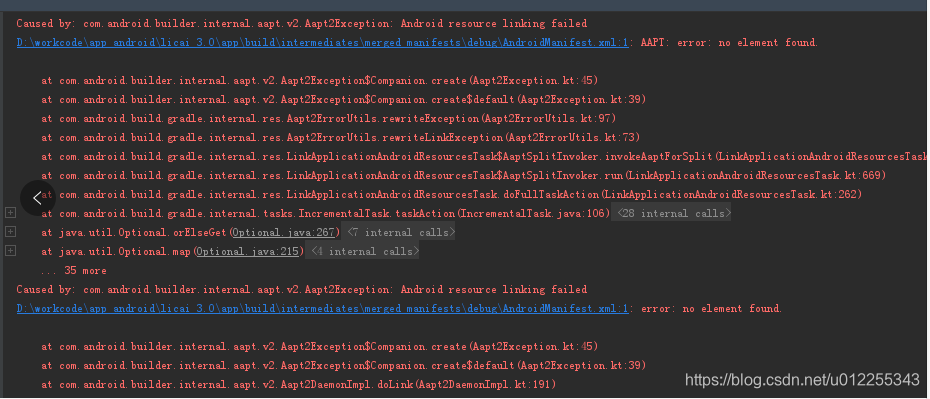Expand gutter plus beside Optional.orElseGet line
This screenshot has height=399, width=930.
pos(10,231)
